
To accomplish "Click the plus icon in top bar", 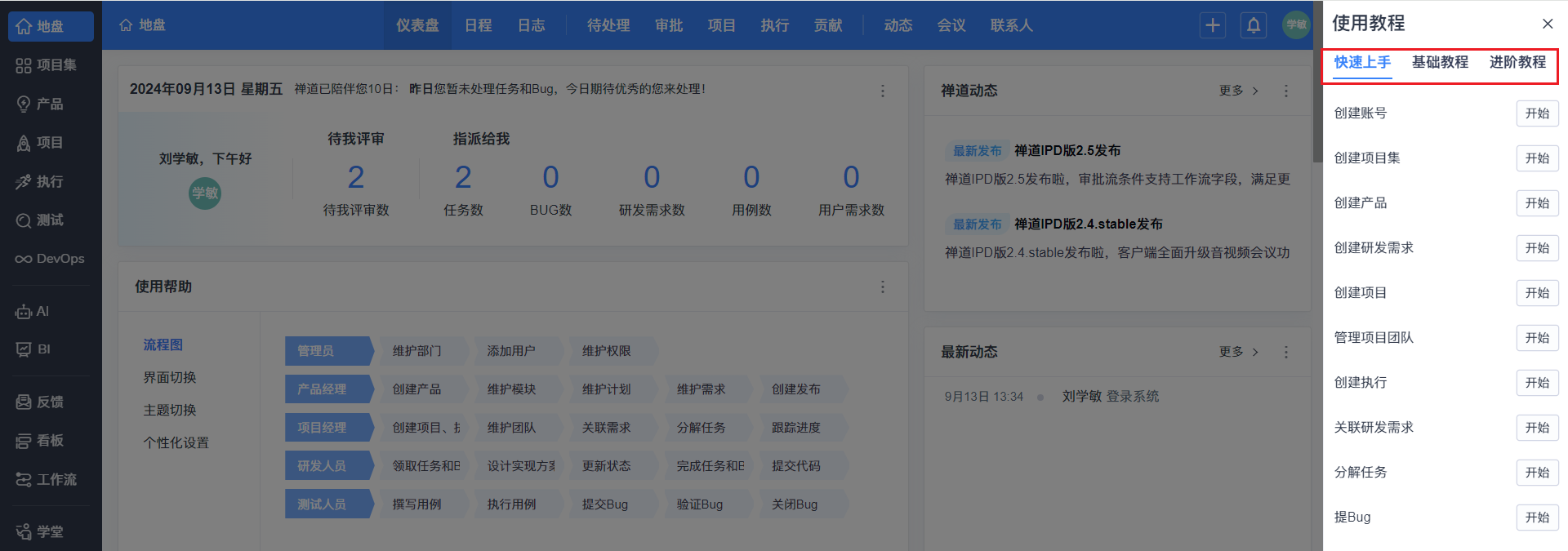I will pos(1212,25).
